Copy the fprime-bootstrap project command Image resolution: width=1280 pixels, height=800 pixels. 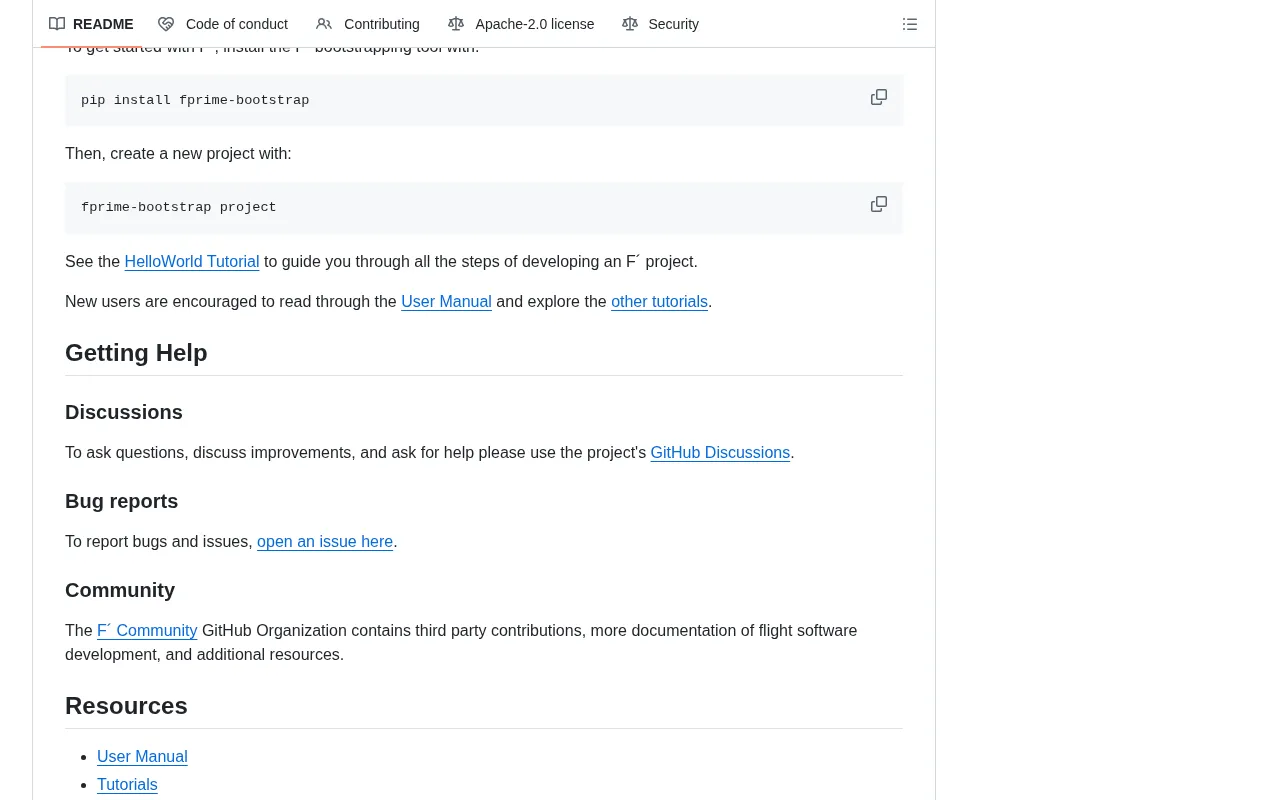[x=879, y=204]
